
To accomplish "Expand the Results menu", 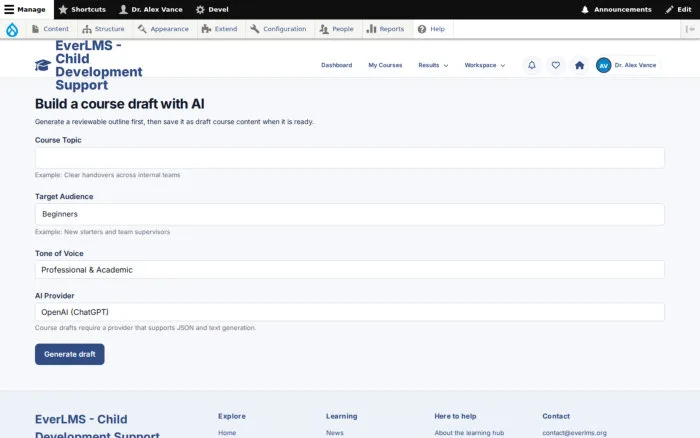I will click(x=433, y=65).
